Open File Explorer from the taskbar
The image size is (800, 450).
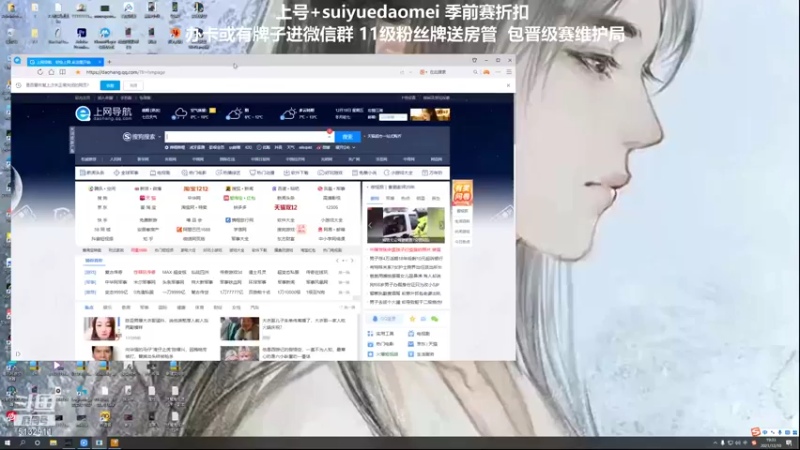click(x=53, y=443)
